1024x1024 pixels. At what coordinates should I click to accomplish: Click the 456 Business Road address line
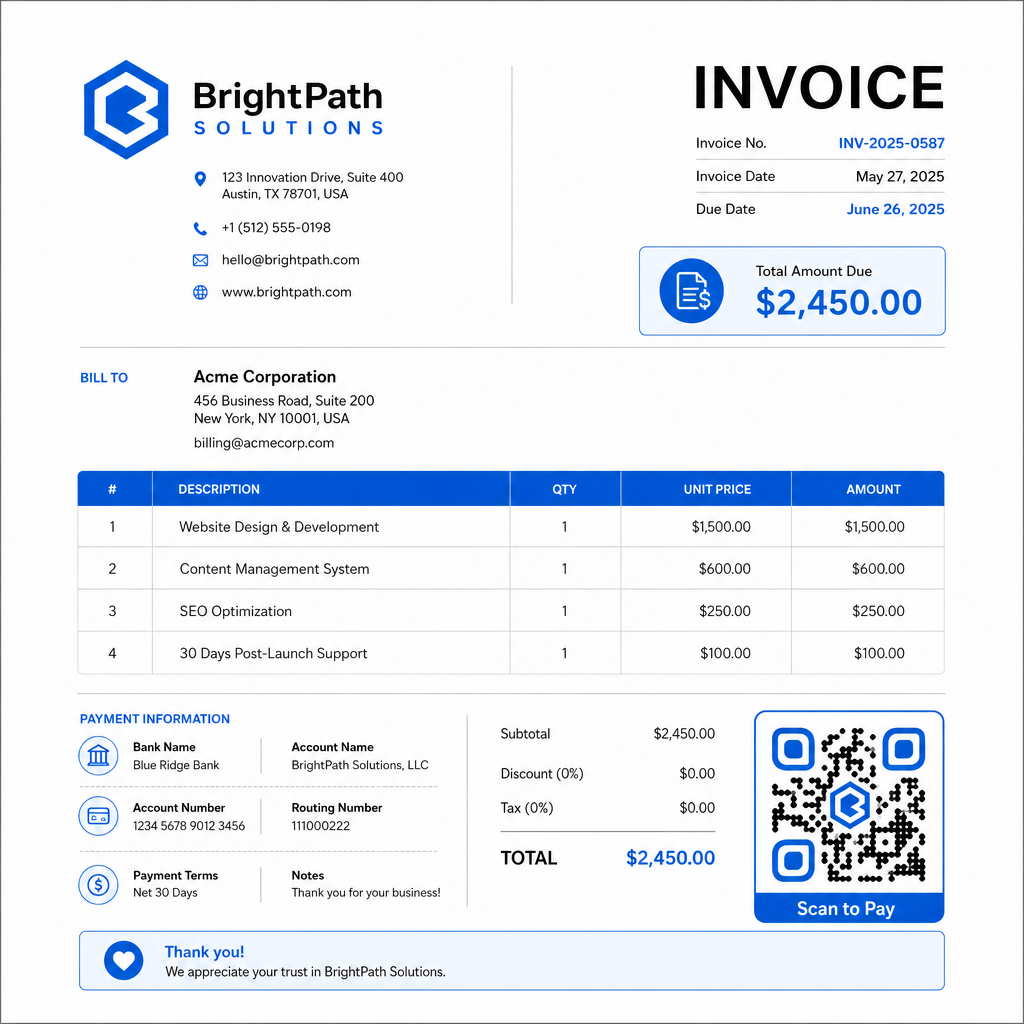284,400
